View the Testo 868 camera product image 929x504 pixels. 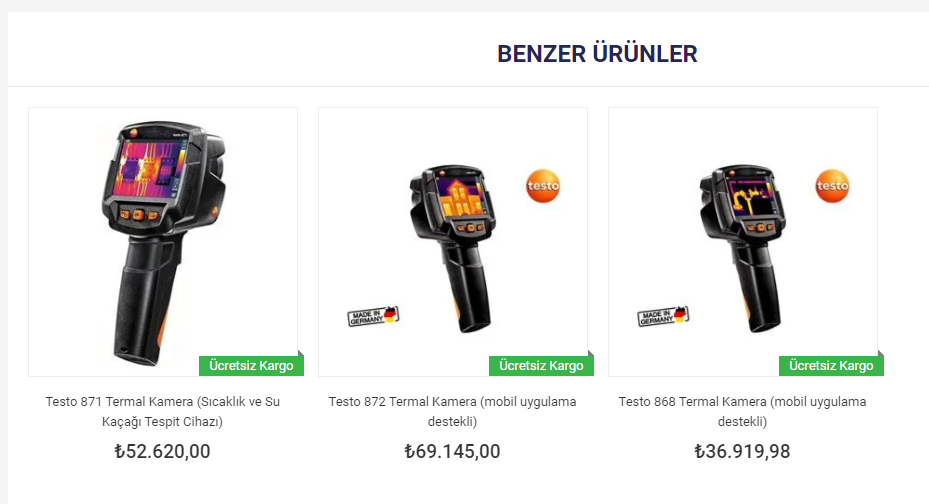pyautogui.click(x=742, y=242)
